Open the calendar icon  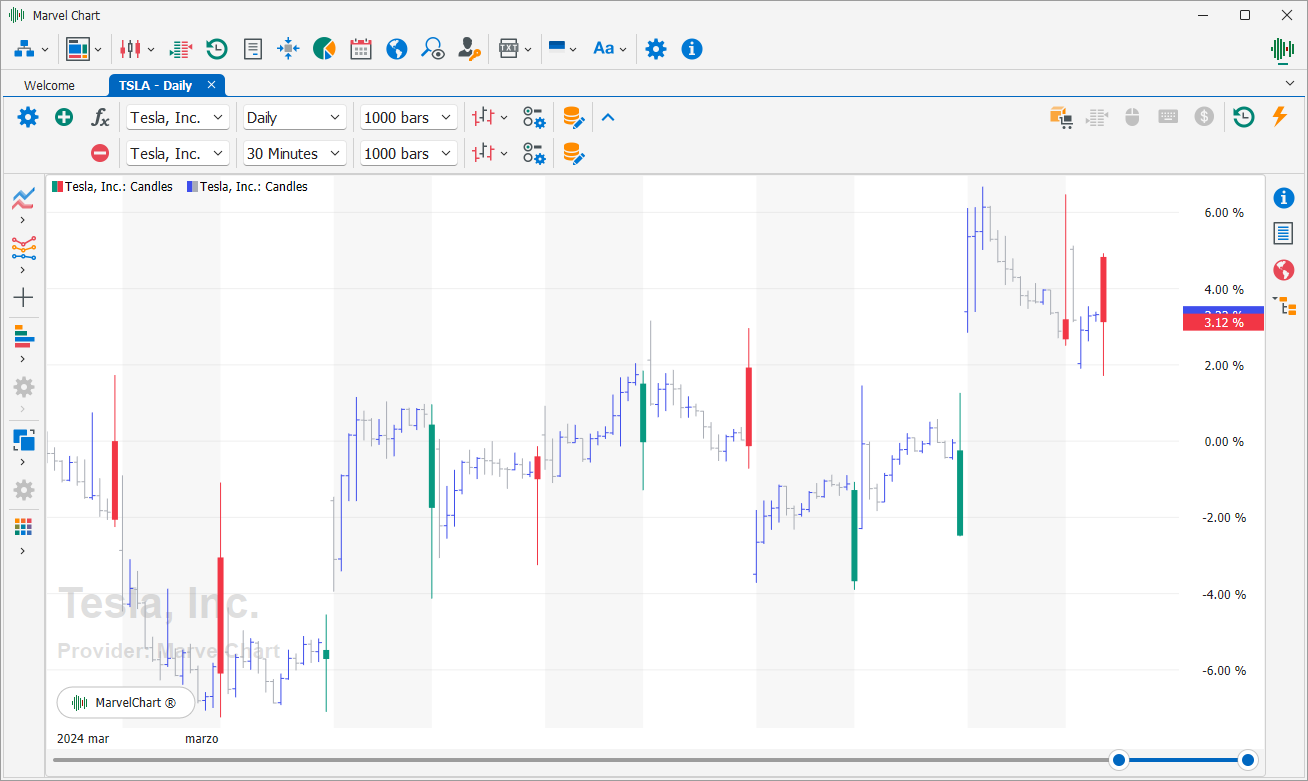(360, 48)
